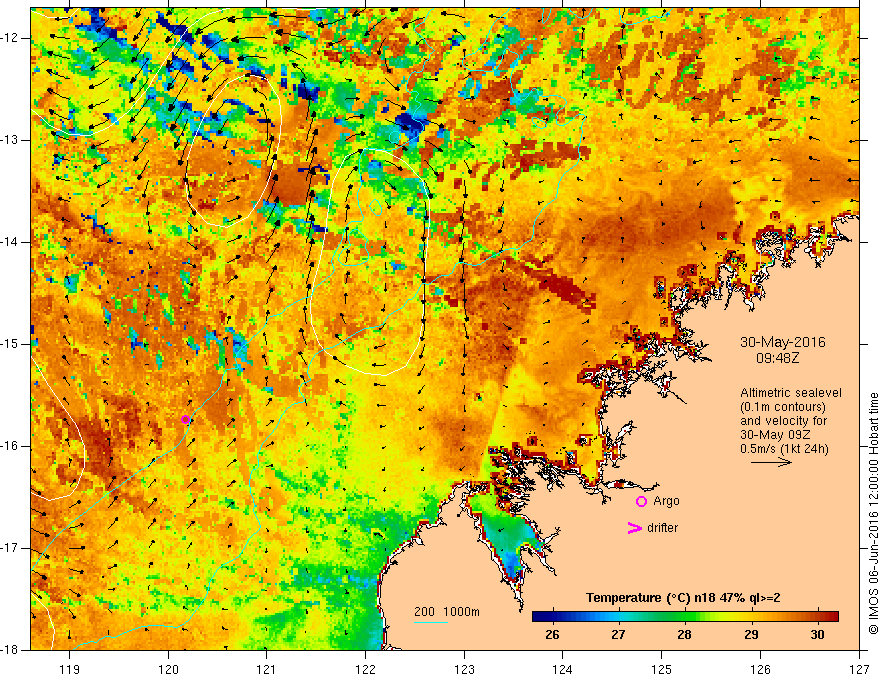Click the temperature color bar
The height and width of the screenshot is (680, 880).
(685, 616)
